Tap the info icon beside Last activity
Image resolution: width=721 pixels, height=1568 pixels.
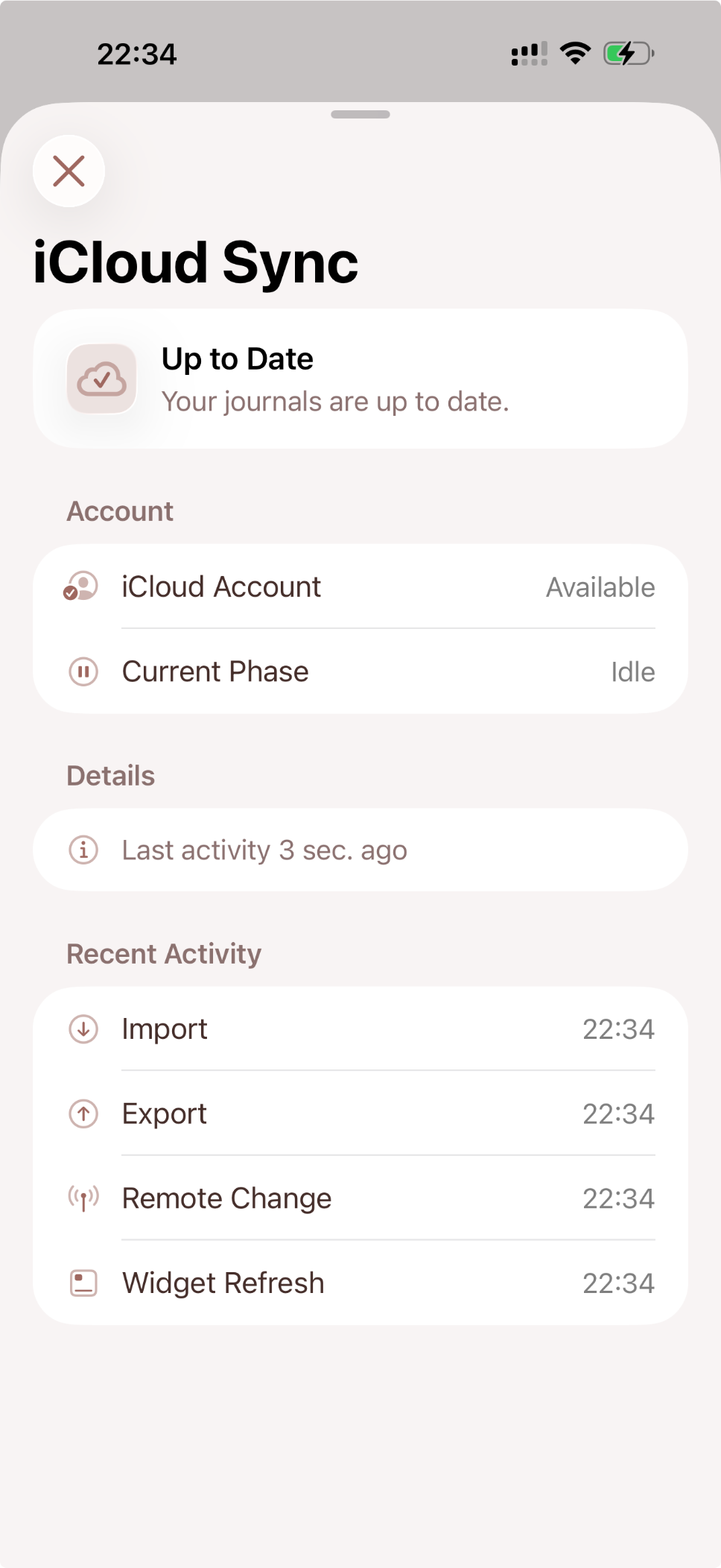pyautogui.click(x=83, y=850)
